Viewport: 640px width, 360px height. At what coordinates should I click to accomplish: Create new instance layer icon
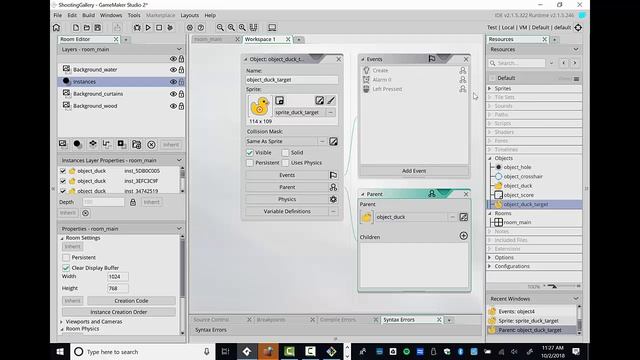[77, 144]
